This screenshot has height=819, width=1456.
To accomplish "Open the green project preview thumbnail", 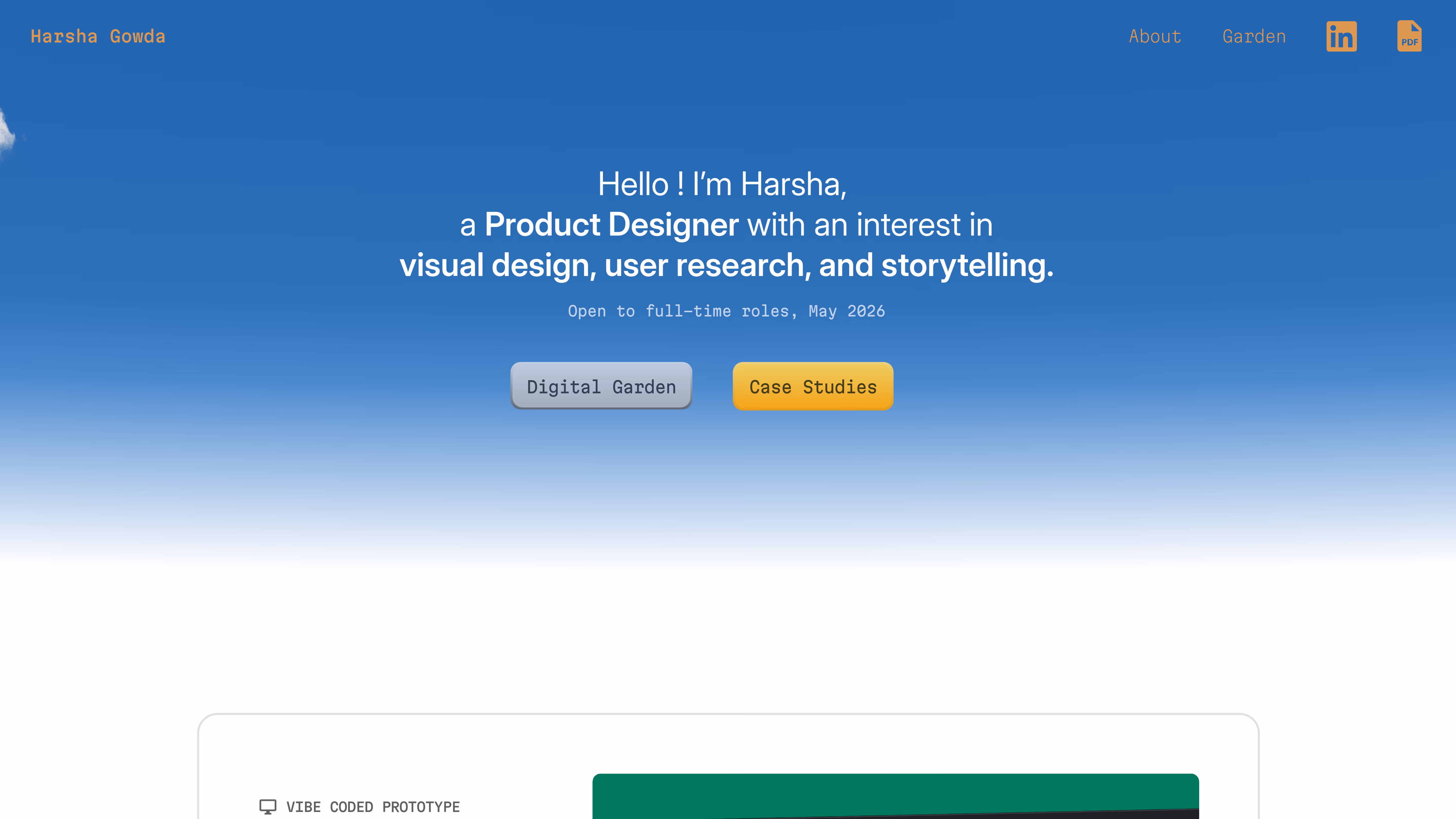I will pos(895,791).
